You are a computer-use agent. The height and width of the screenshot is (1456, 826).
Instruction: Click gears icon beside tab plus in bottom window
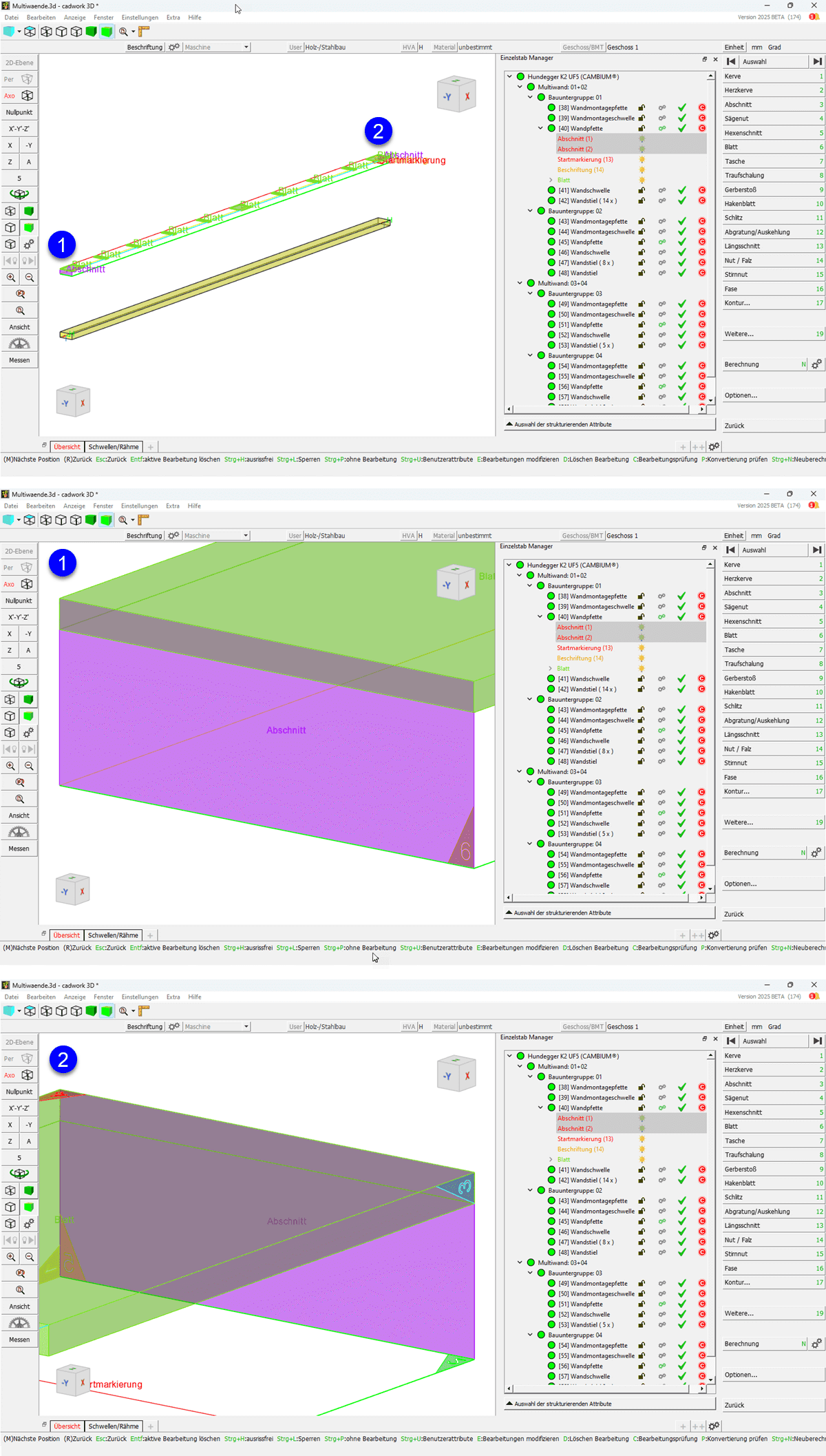point(714,1426)
